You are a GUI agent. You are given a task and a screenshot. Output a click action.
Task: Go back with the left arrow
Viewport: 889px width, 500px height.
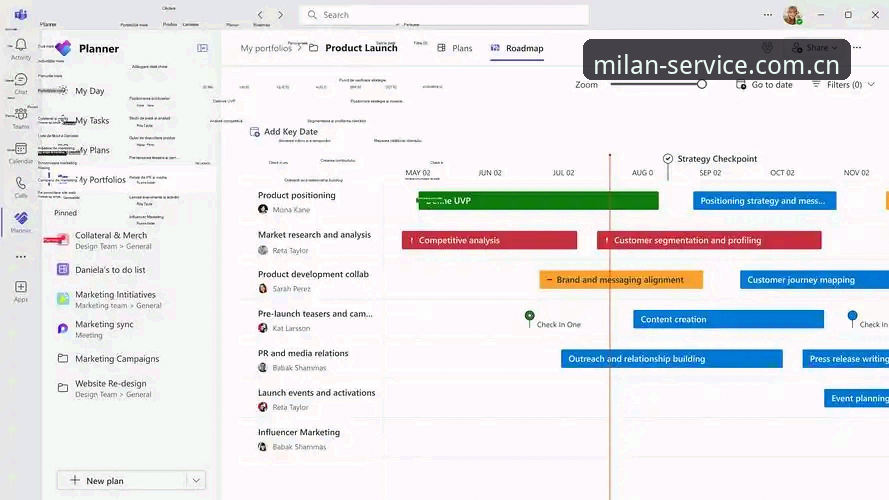(260, 15)
